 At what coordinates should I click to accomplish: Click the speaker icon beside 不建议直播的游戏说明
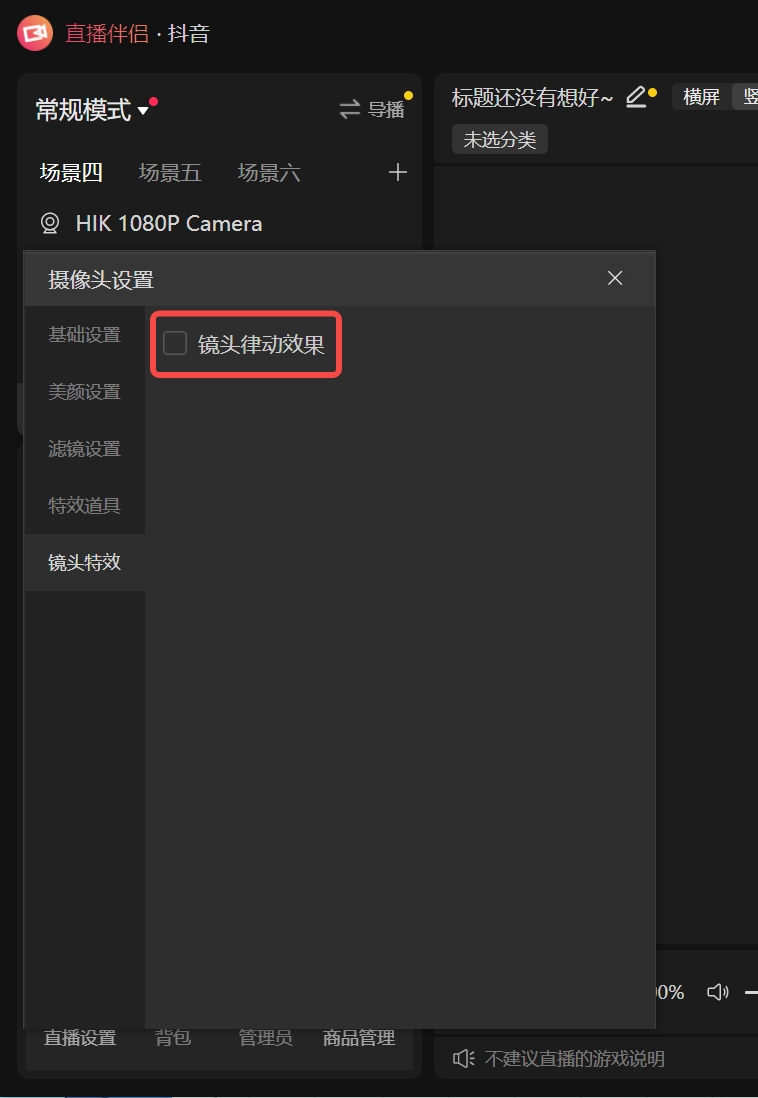[463, 1058]
